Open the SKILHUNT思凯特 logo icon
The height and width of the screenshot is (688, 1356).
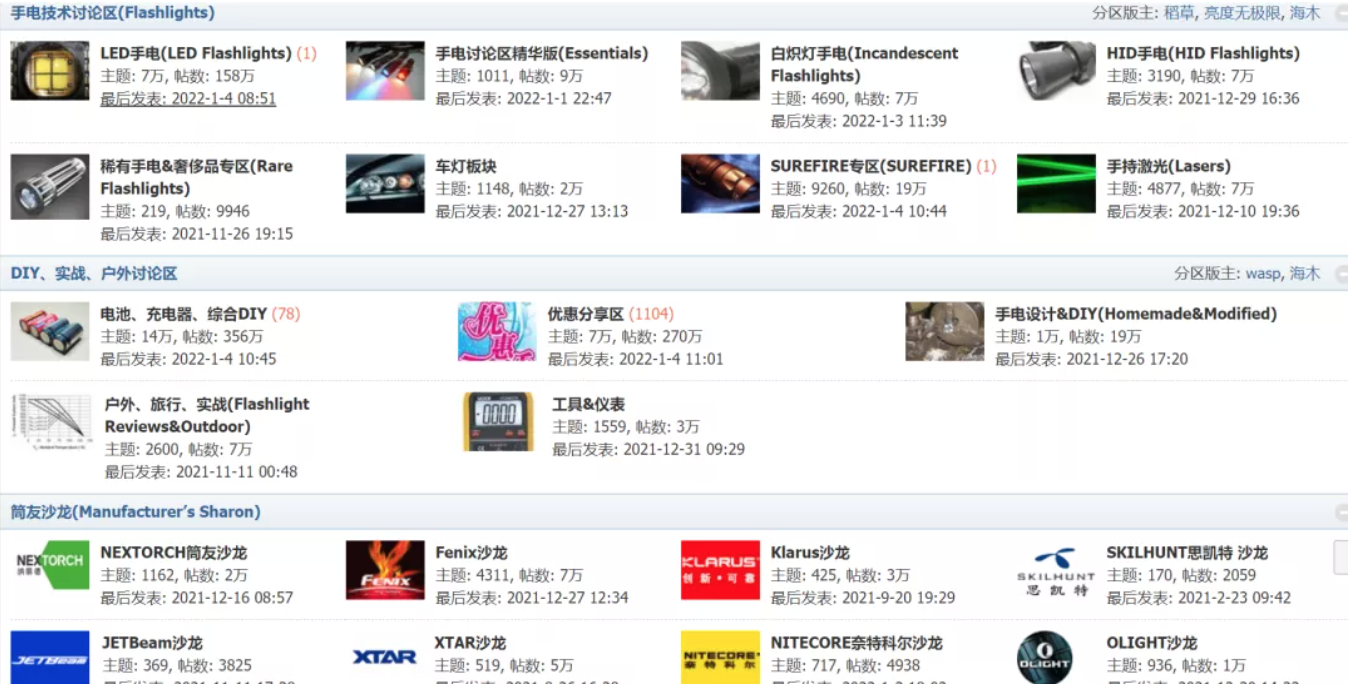tap(1056, 570)
